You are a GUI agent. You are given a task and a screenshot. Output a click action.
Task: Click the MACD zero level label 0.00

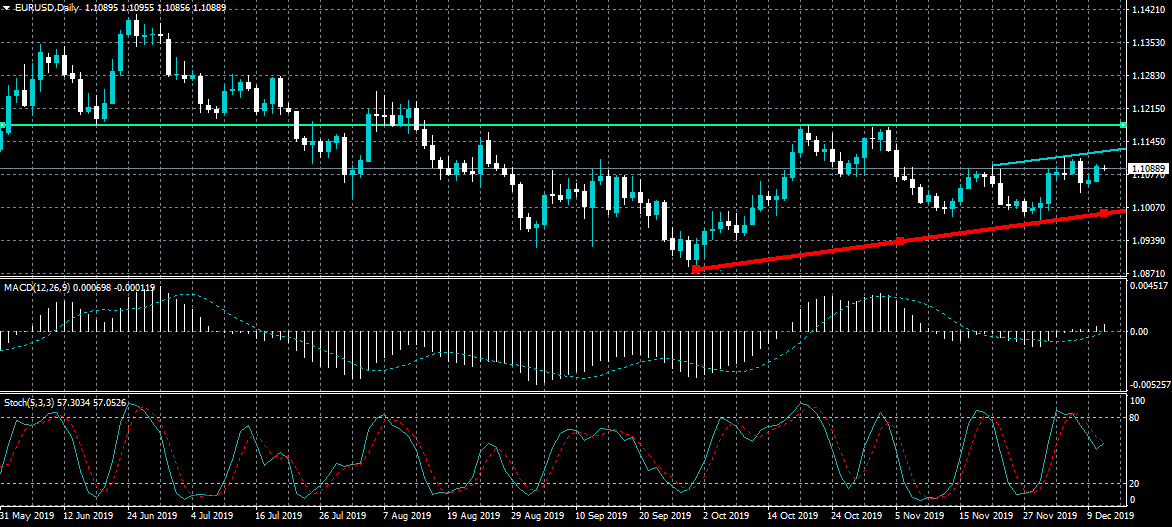click(x=1139, y=331)
